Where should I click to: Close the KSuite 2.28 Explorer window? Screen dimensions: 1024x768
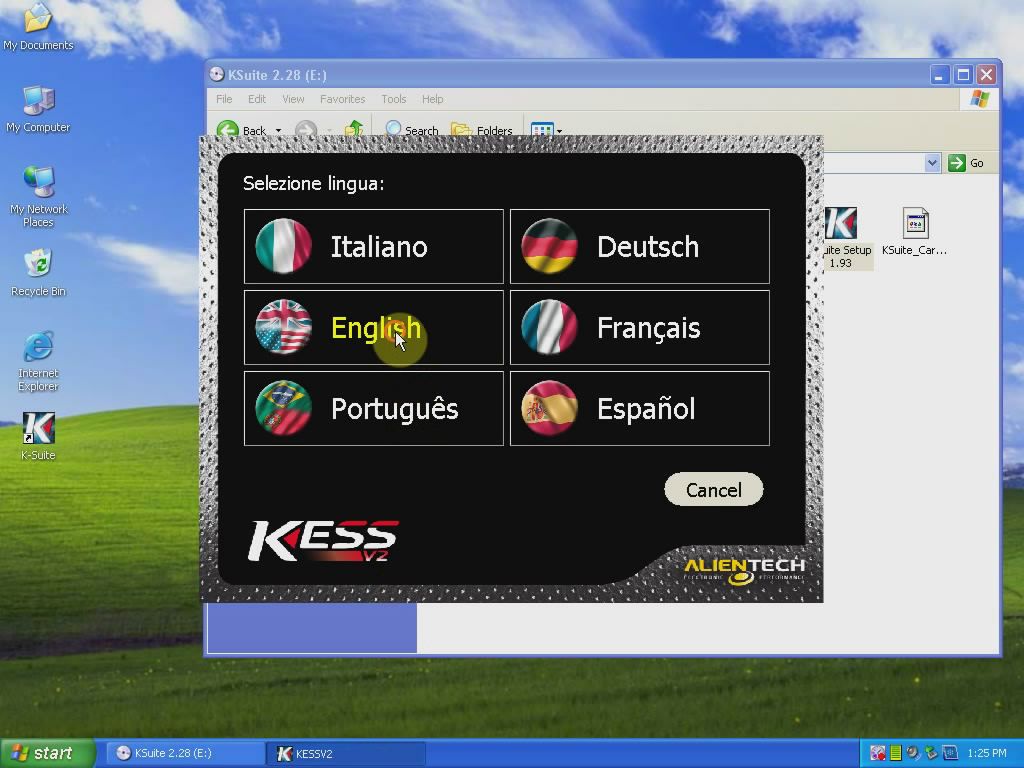(x=986, y=74)
